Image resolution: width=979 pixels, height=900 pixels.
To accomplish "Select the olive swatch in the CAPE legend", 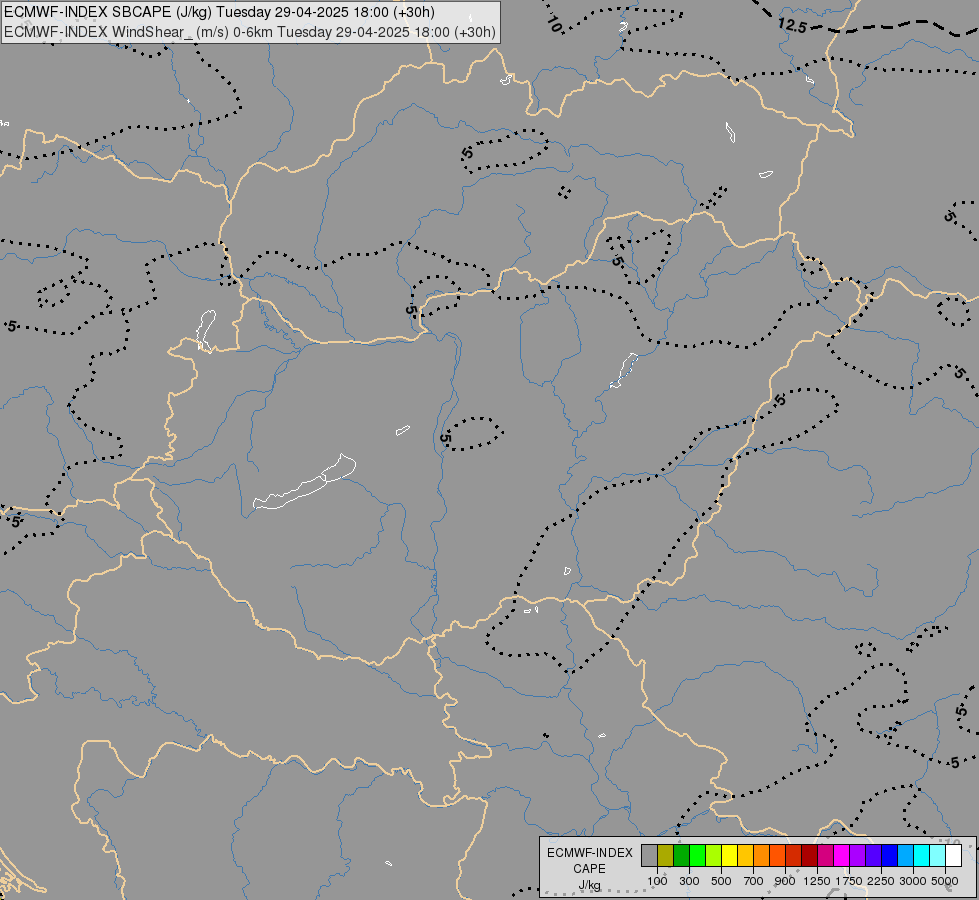I will (666, 856).
